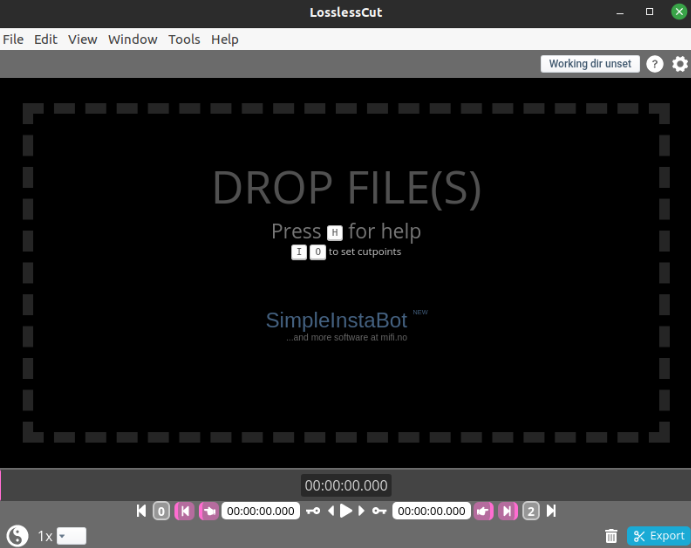Open settings with the gear icon
The image size is (691, 548).
click(680, 64)
